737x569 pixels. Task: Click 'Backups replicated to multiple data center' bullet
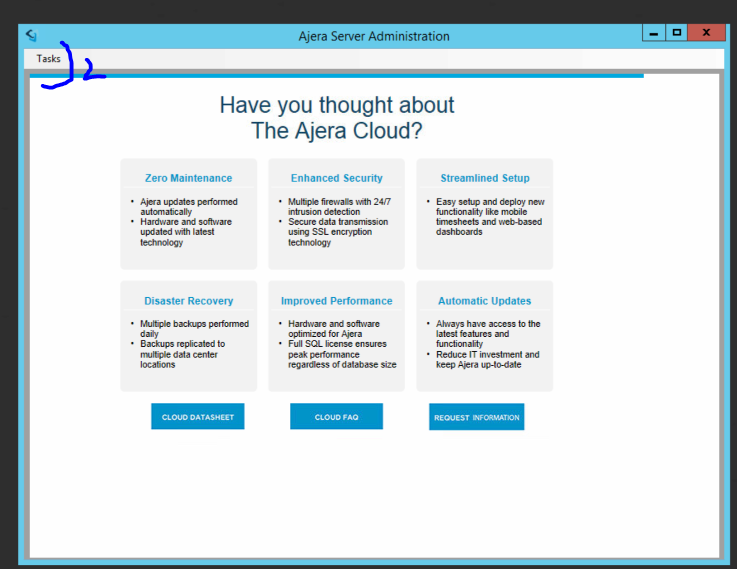182,354
